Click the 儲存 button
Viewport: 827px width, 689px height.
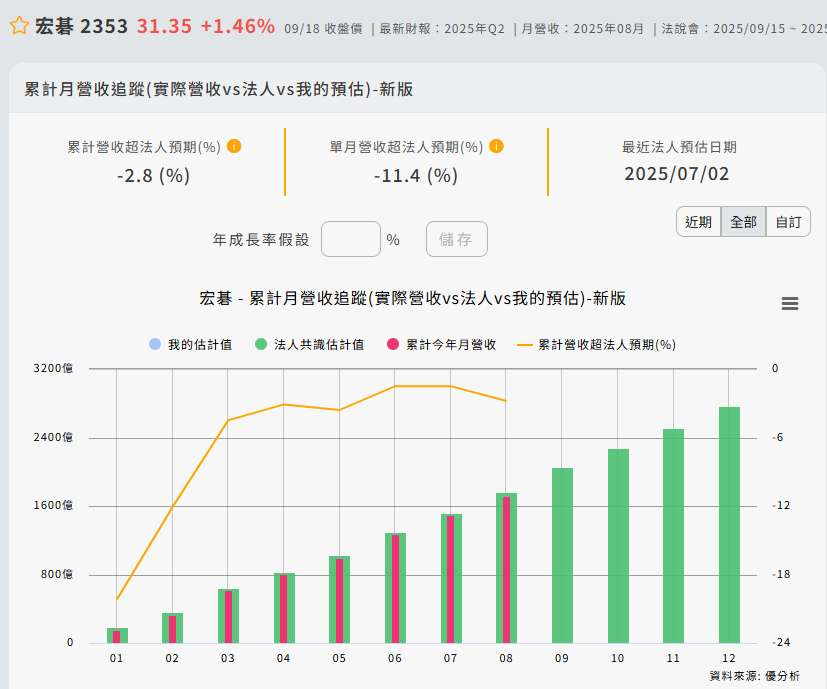(x=457, y=240)
